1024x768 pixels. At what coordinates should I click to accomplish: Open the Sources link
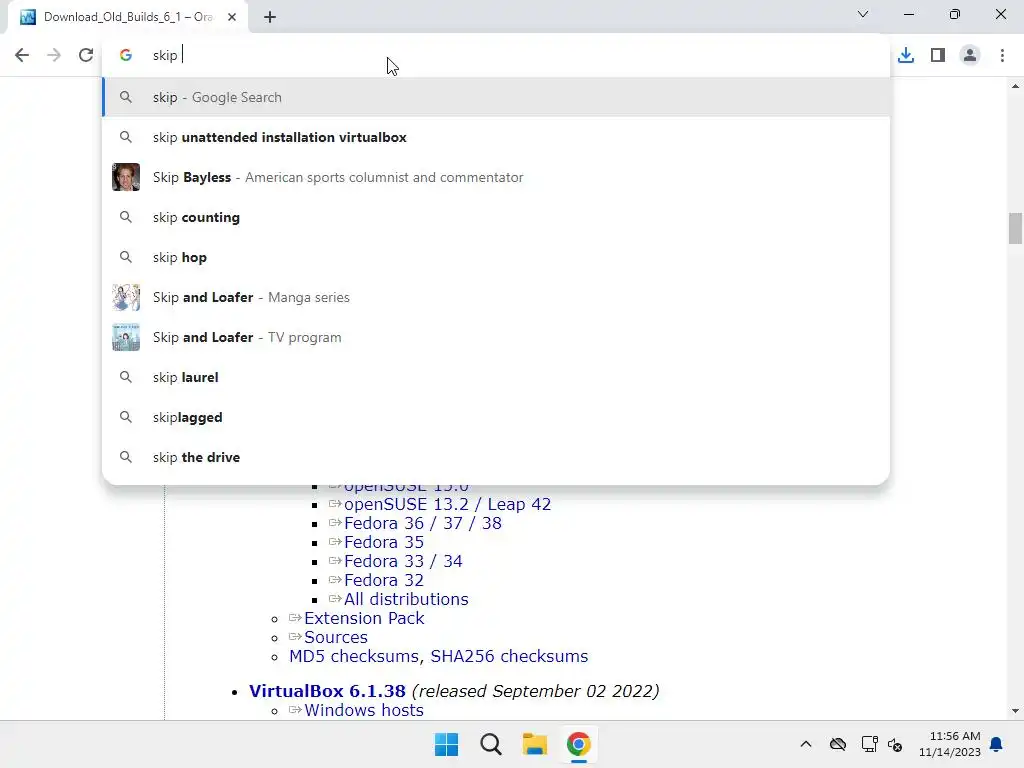(336, 637)
